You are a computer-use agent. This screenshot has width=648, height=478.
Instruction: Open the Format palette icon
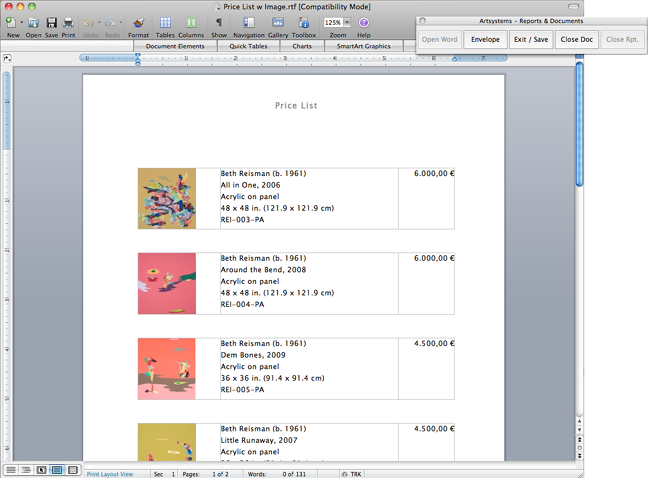[x=138, y=22]
